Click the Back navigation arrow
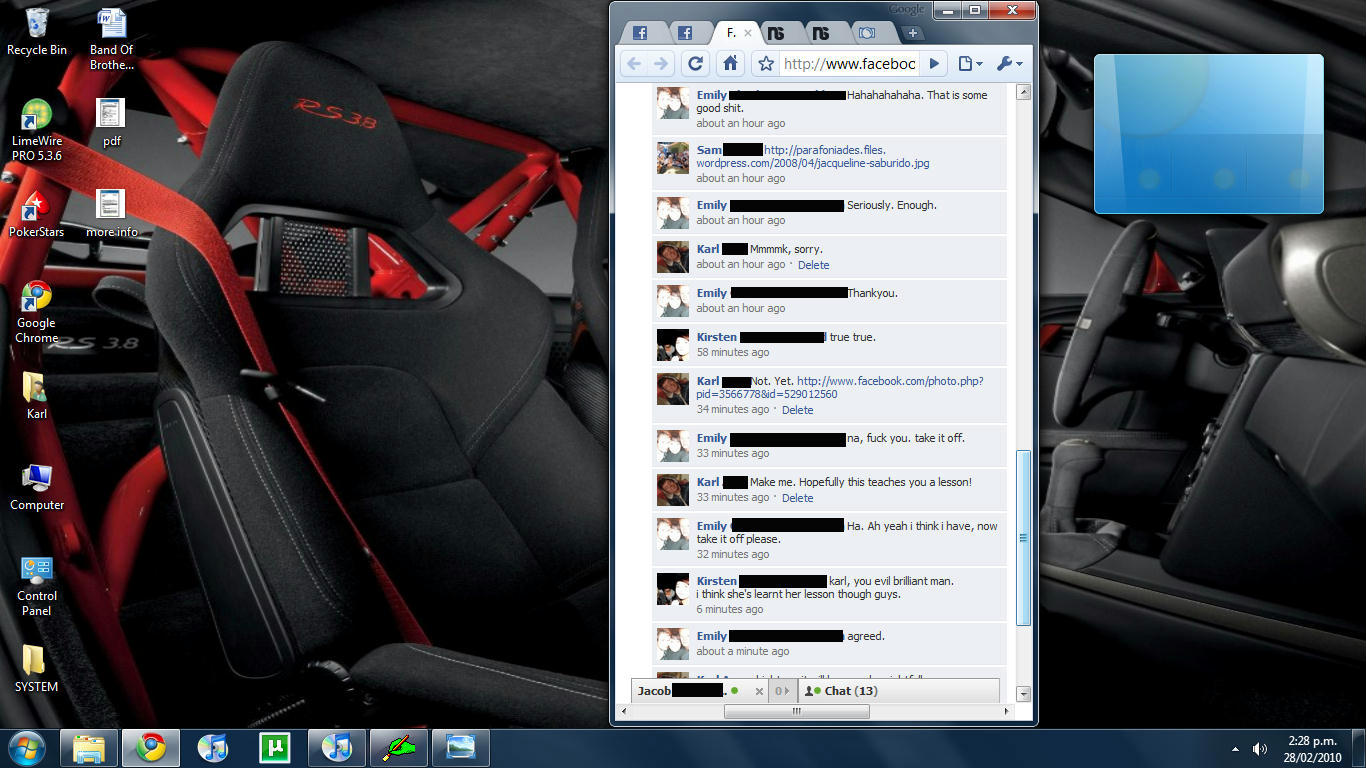Viewport: 1366px width, 768px height. pos(633,64)
